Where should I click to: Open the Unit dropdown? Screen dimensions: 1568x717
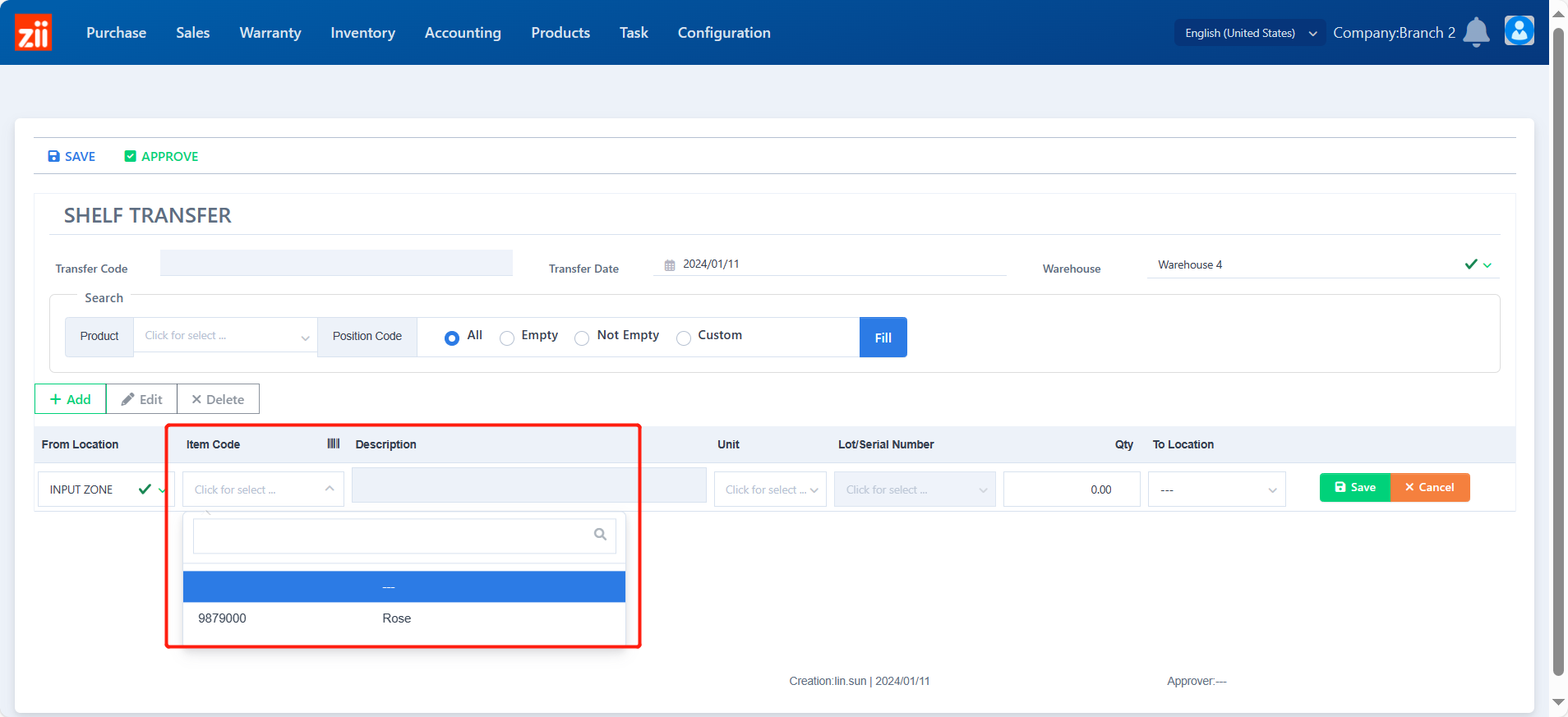tap(770, 489)
